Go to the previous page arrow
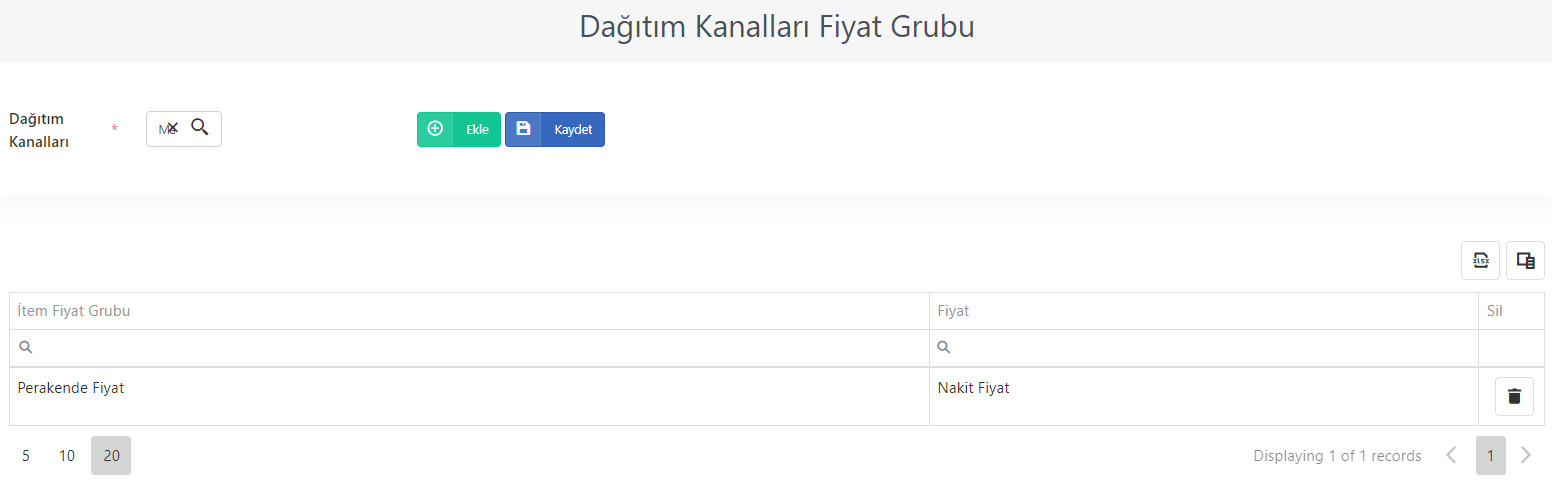This screenshot has width=1552, height=481. pos(1451,455)
